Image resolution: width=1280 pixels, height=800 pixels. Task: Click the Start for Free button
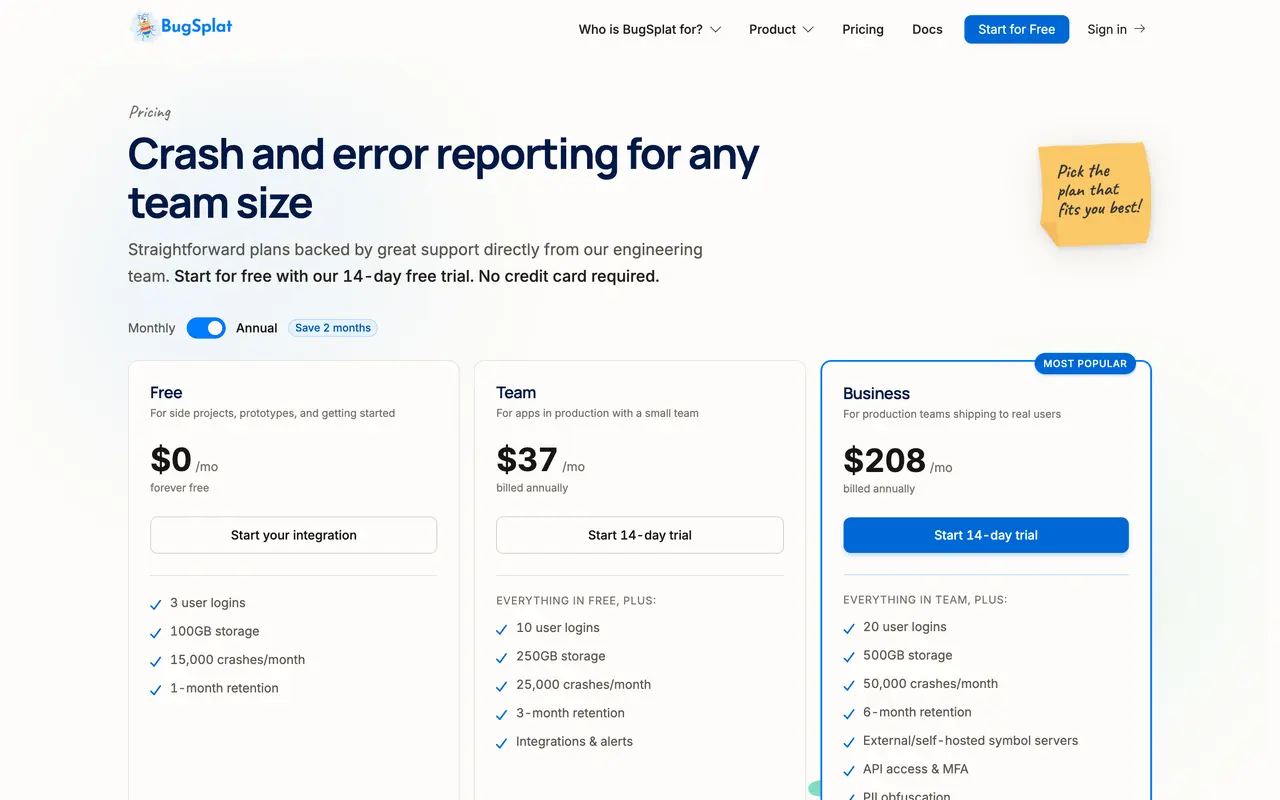pyautogui.click(x=1017, y=29)
